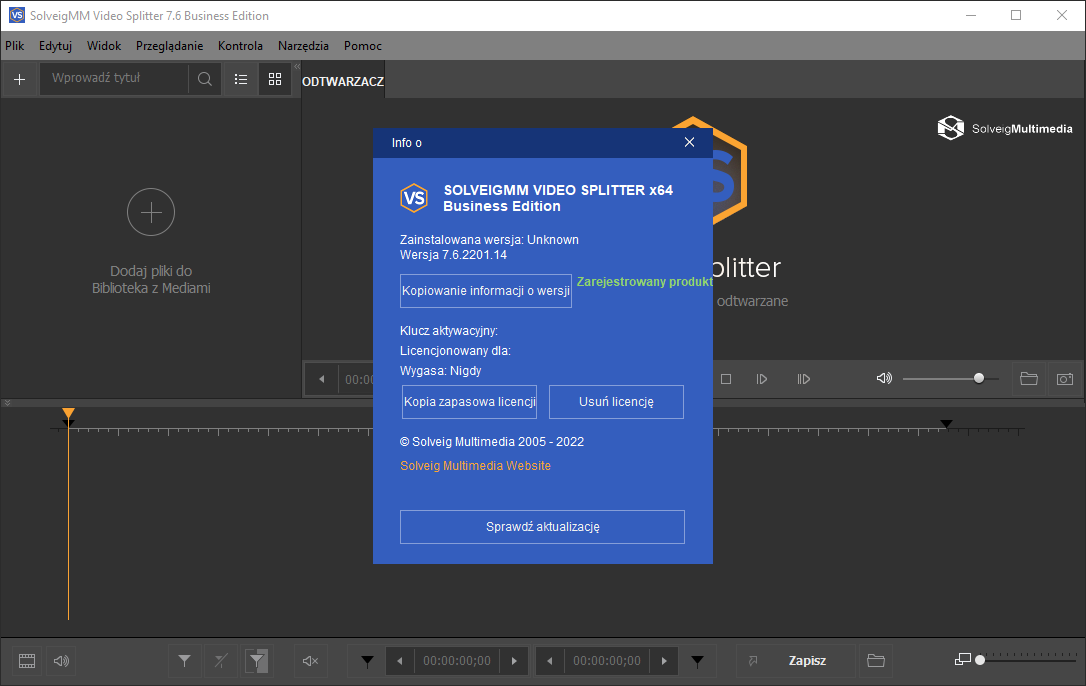The height and width of the screenshot is (686, 1086).
Task: Open the Widok menu
Action: tap(104, 46)
